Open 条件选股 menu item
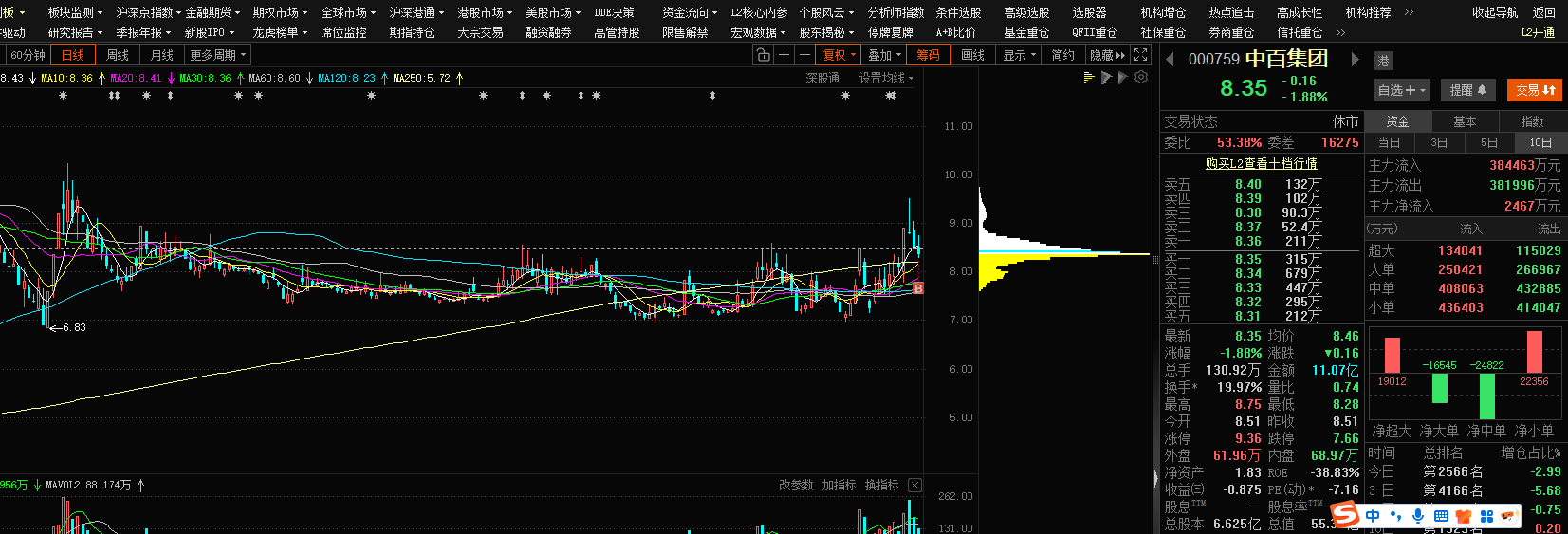Image resolution: width=1568 pixels, height=534 pixels. [958, 12]
